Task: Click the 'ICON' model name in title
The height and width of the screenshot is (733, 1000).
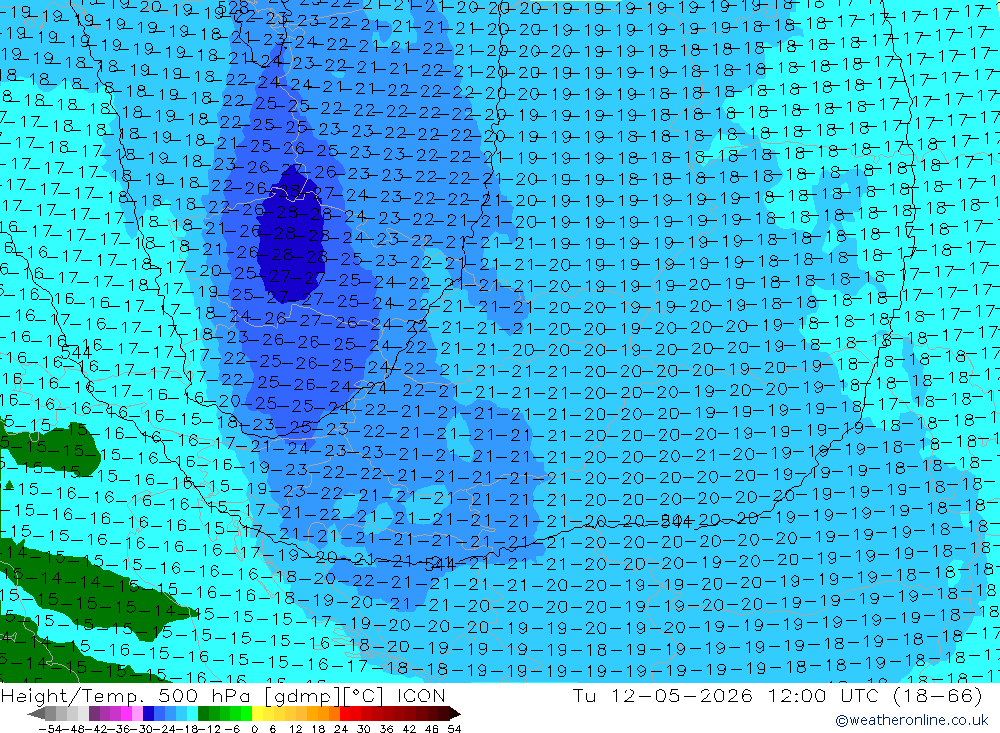Action: [x=421, y=695]
